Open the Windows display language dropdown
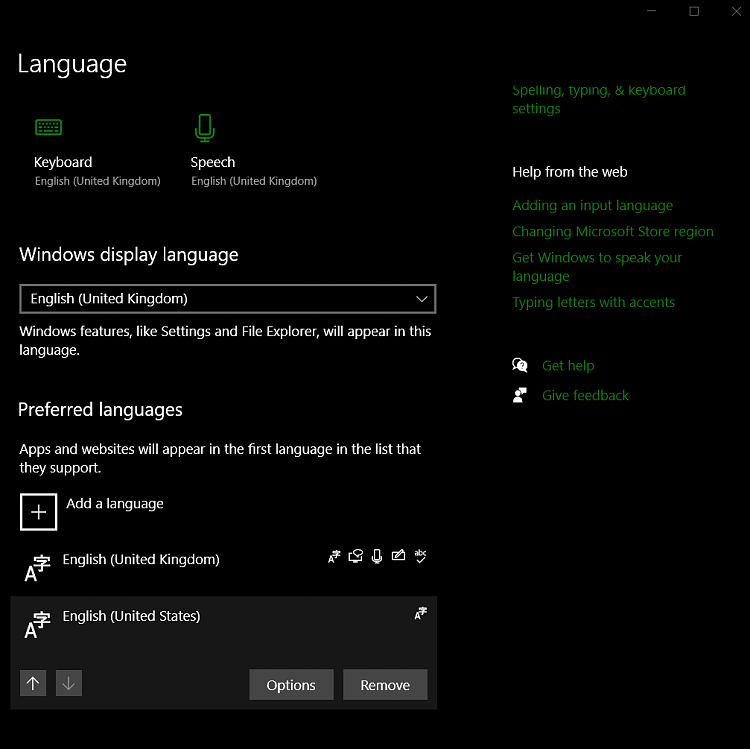 [228, 299]
